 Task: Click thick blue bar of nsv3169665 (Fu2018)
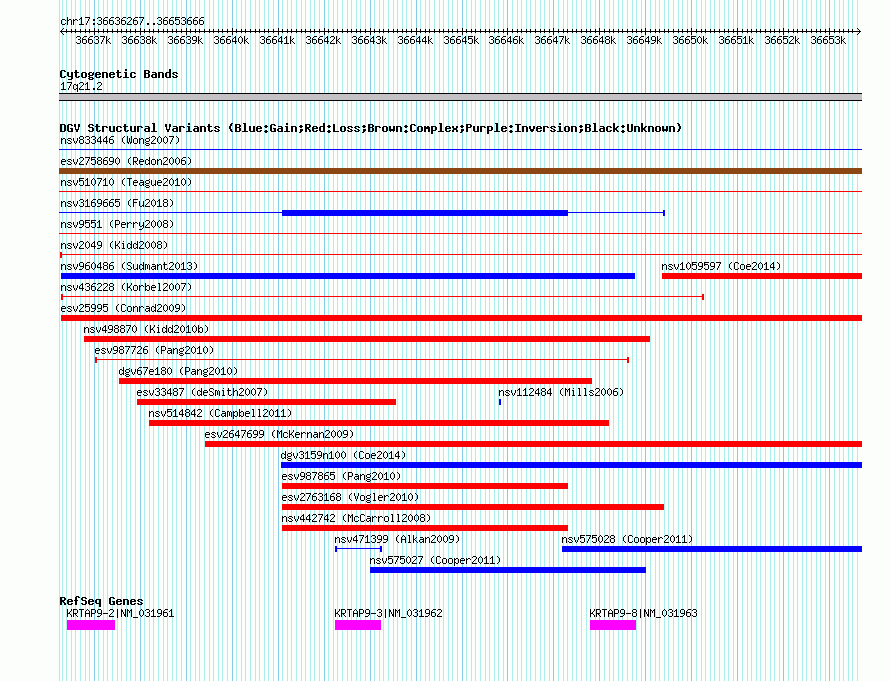(x=425, y=213)
